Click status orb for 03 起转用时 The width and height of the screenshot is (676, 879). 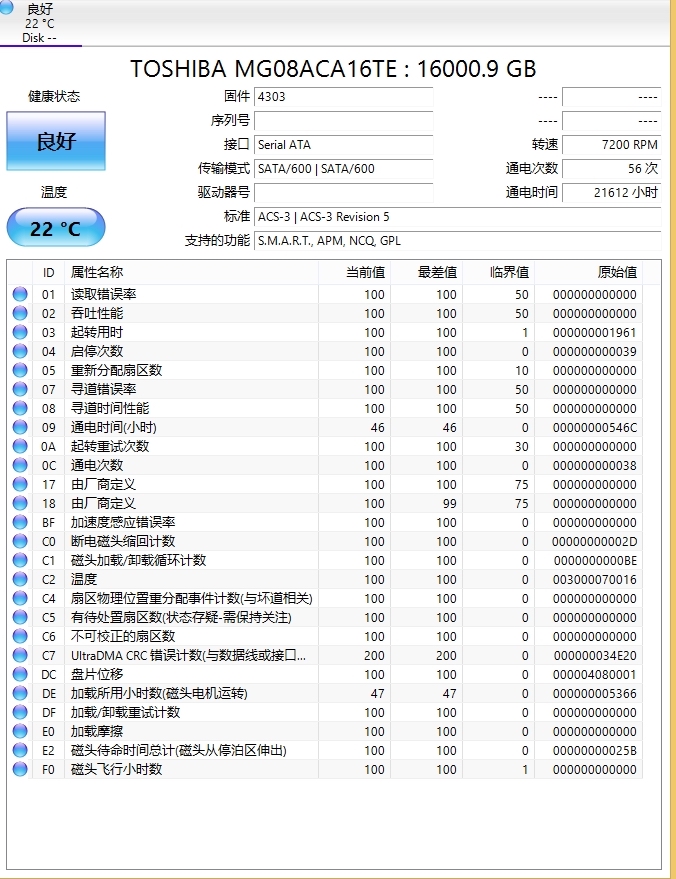click(20, 332)
